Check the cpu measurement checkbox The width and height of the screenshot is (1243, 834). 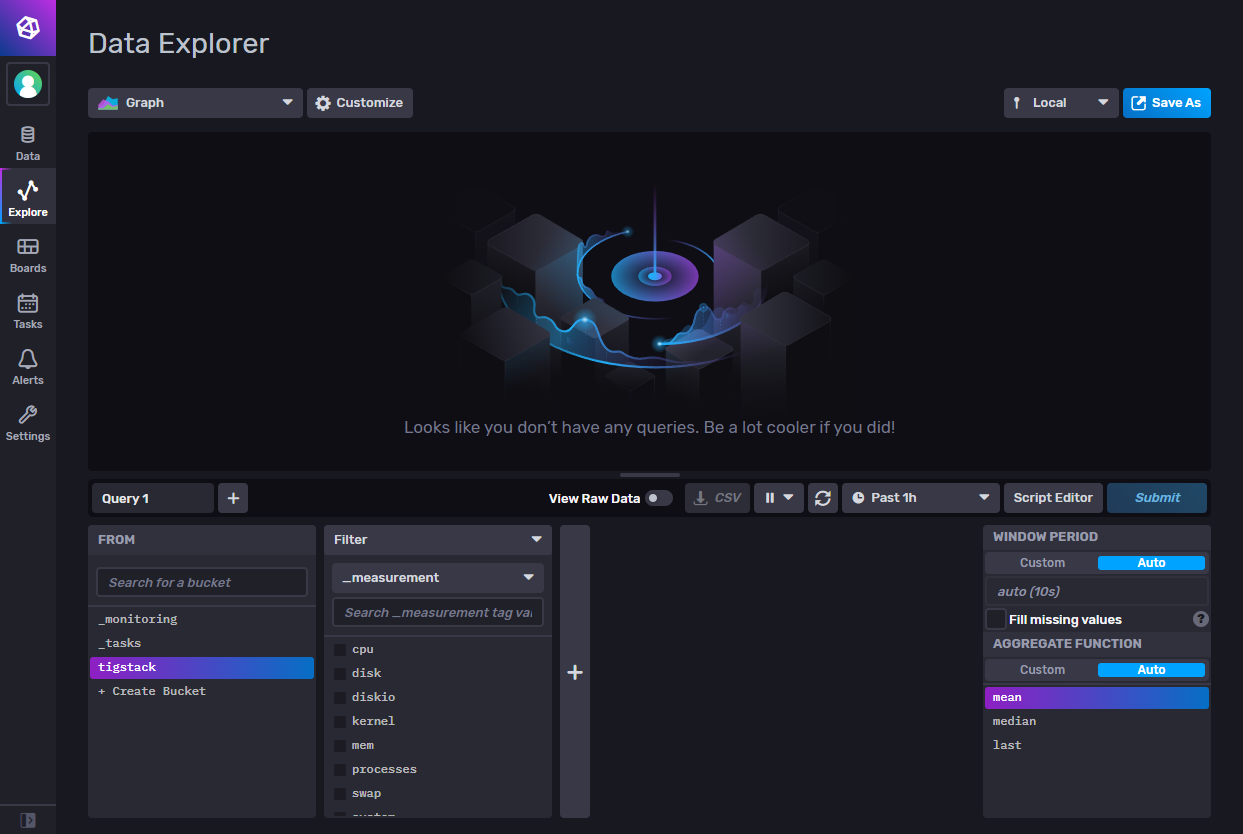[x=340, y=650]
